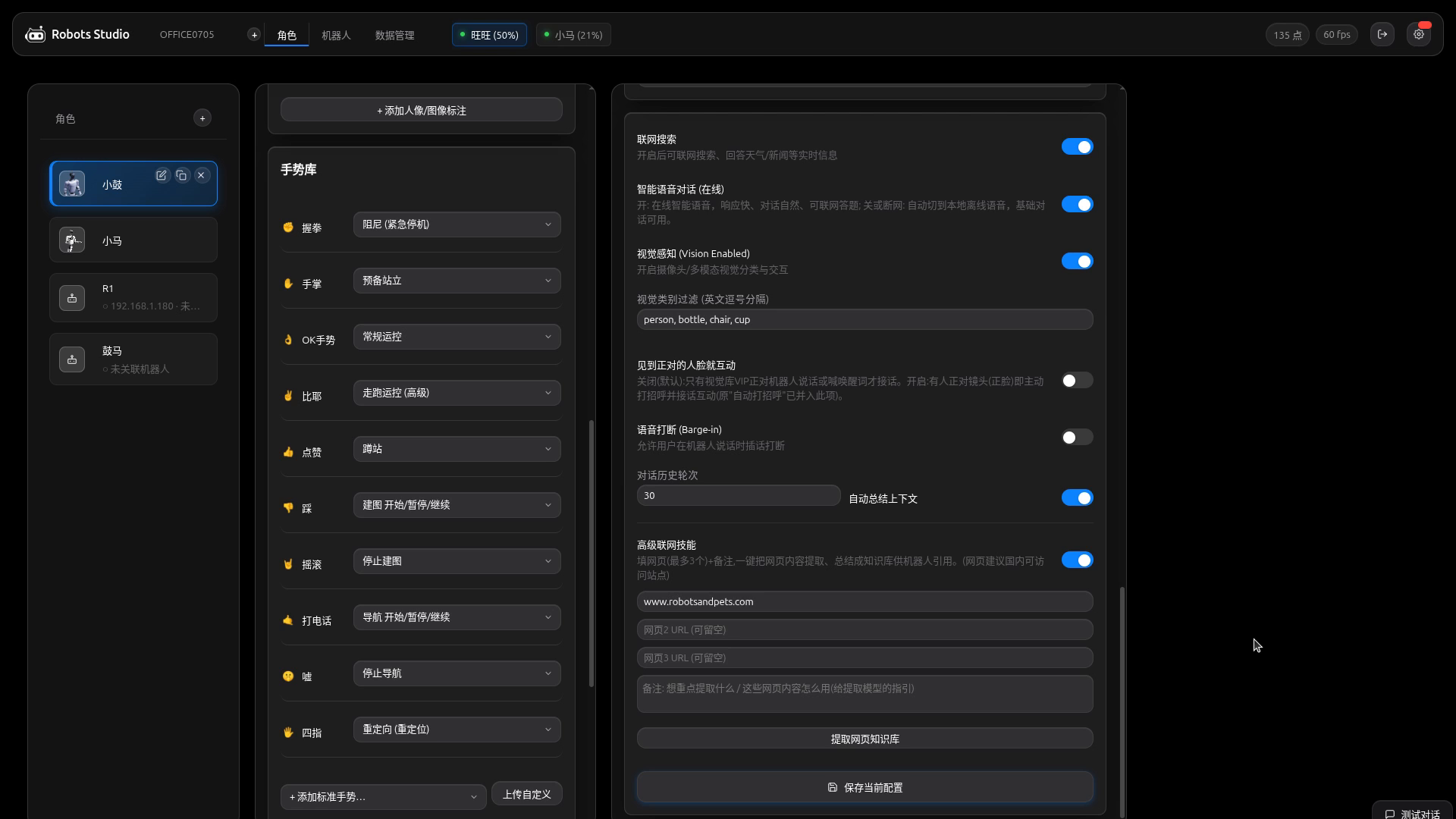Click the settings panel vertical scrollbar
Image resolution: width=1456 pixels, height=819 pixels.
coord(1122,701)
